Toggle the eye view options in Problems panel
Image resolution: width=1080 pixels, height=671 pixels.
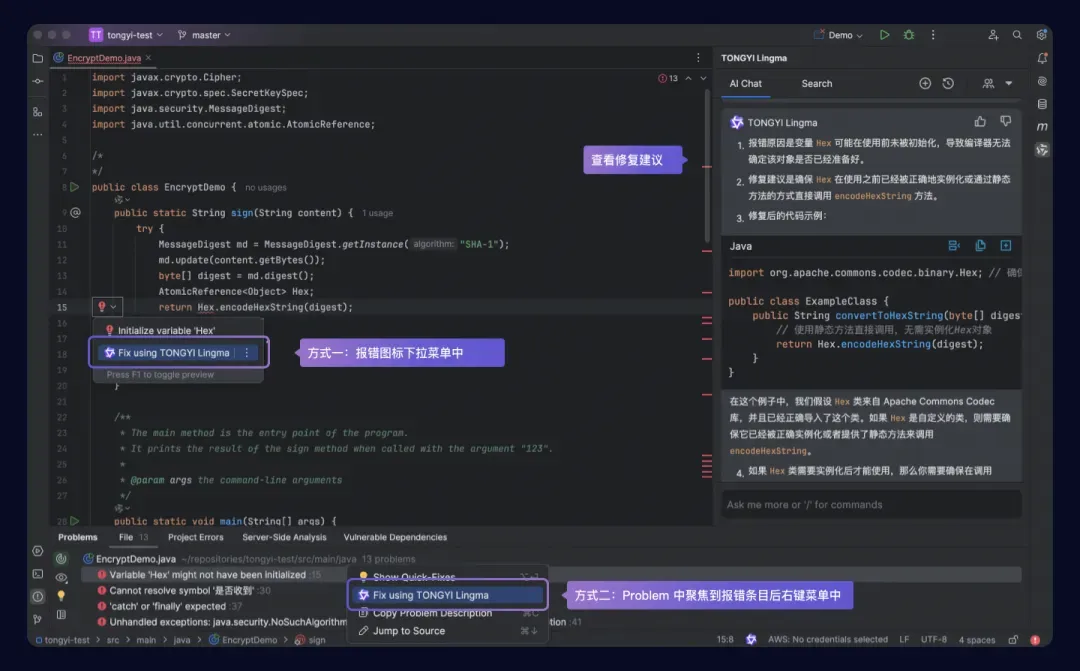[x=61, y=577]
